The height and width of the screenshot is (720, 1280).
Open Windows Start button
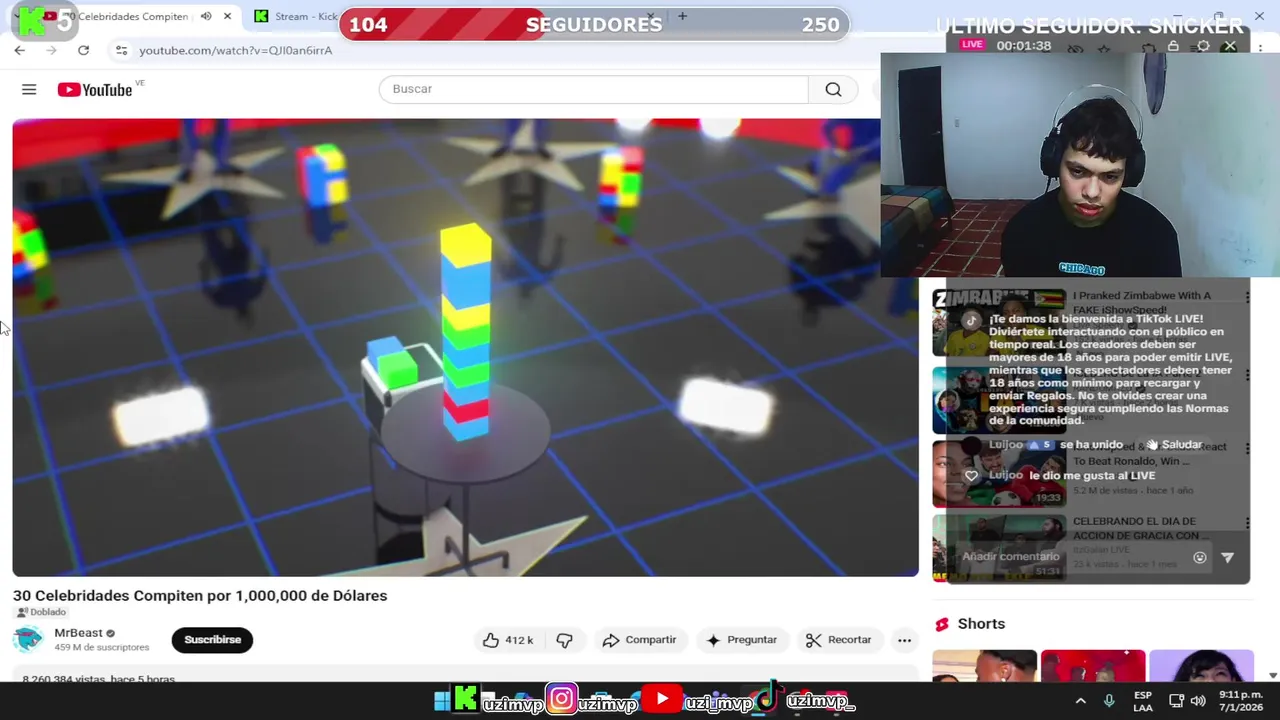coord(442,701)
